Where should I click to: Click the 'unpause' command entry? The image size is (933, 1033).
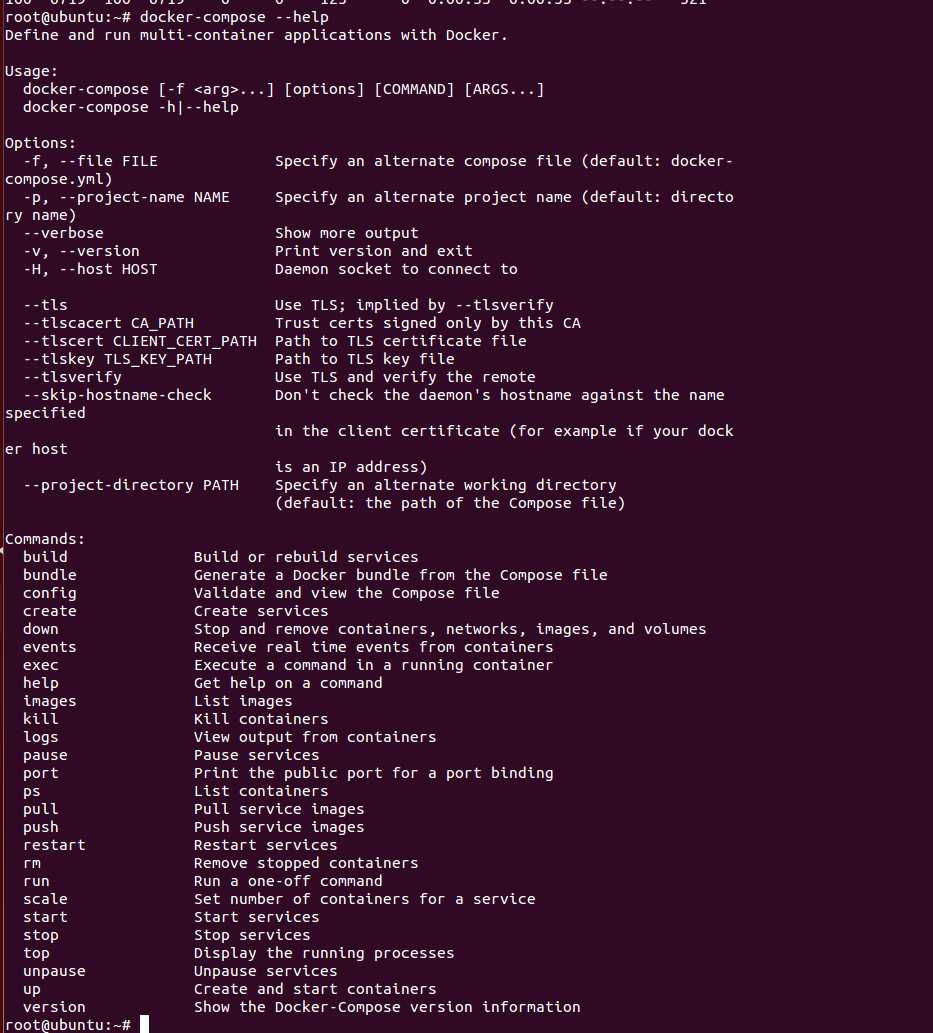click(54, 971)
